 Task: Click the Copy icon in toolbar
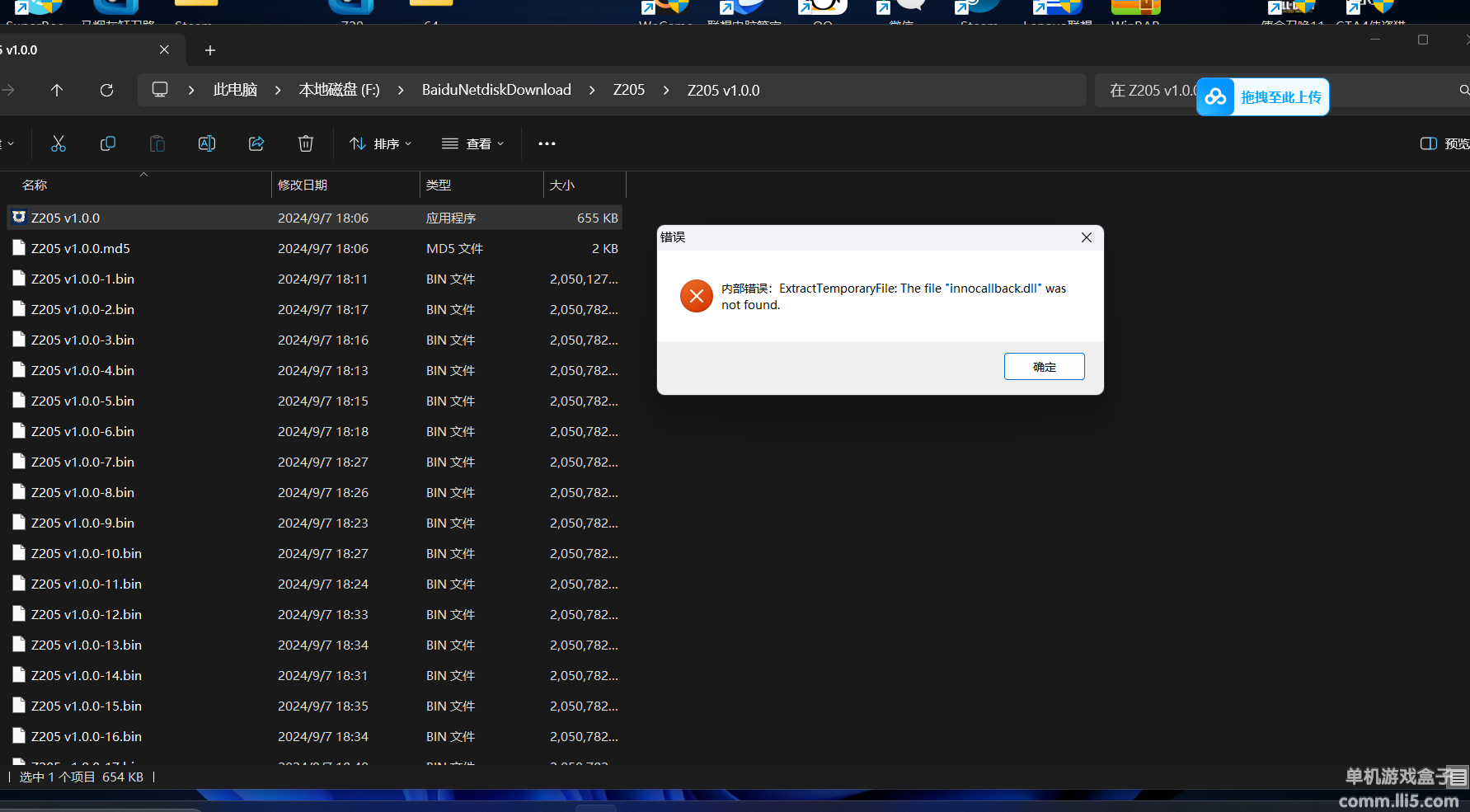click(107, 143)
